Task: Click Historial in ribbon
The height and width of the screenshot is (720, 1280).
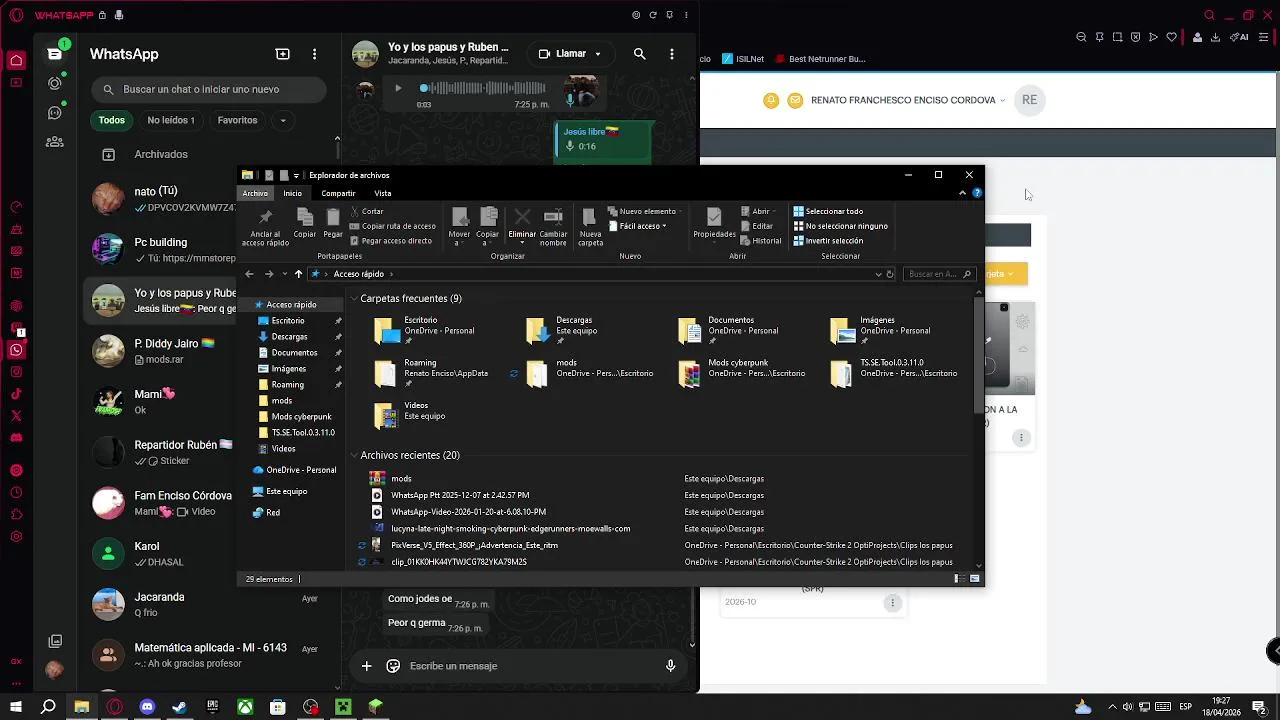Action: coord(761,240)
